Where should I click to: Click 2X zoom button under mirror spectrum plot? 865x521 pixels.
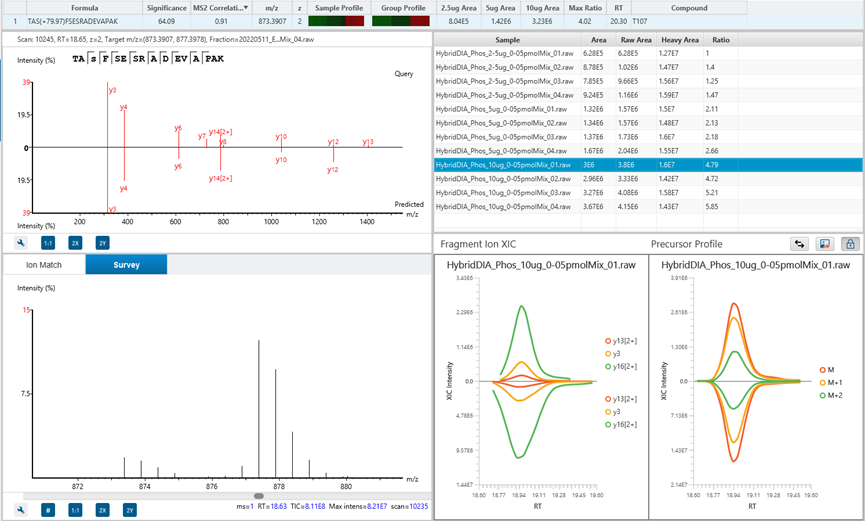click(75, 243)
